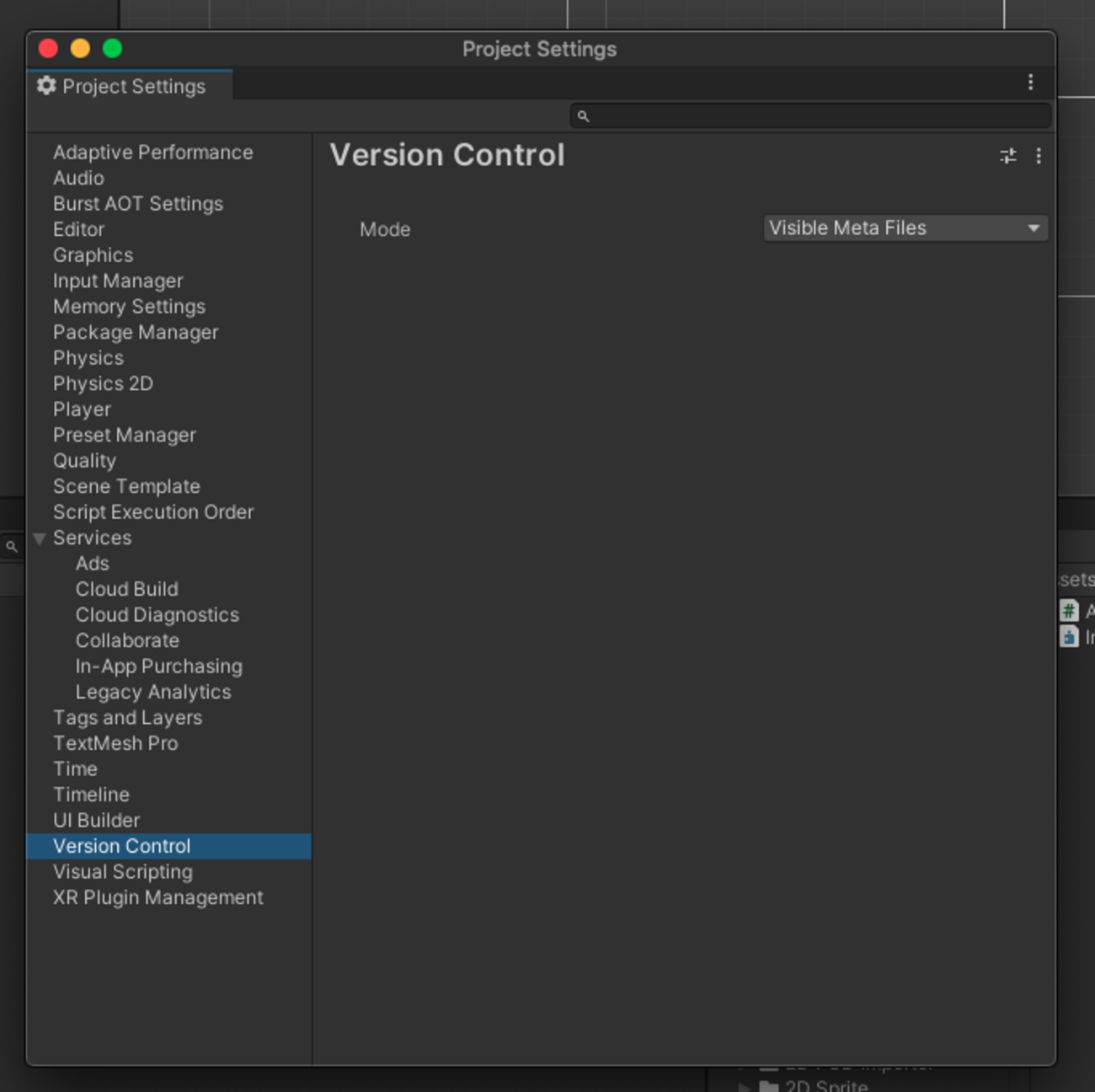The width and height of the screenshot is (1095, 1092).
Task: Select Collaborate under Services
Action: point(127,640)
